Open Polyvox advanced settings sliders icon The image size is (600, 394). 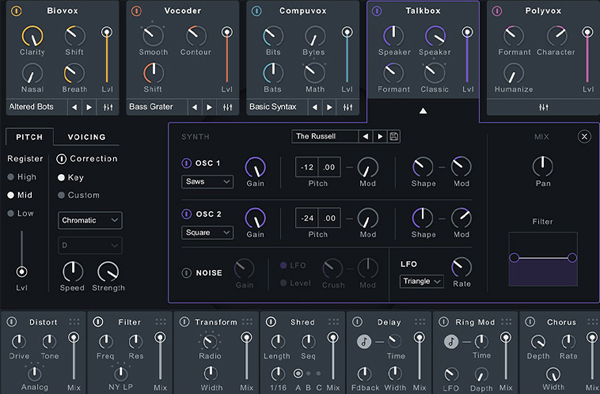[x=543, y=107]
